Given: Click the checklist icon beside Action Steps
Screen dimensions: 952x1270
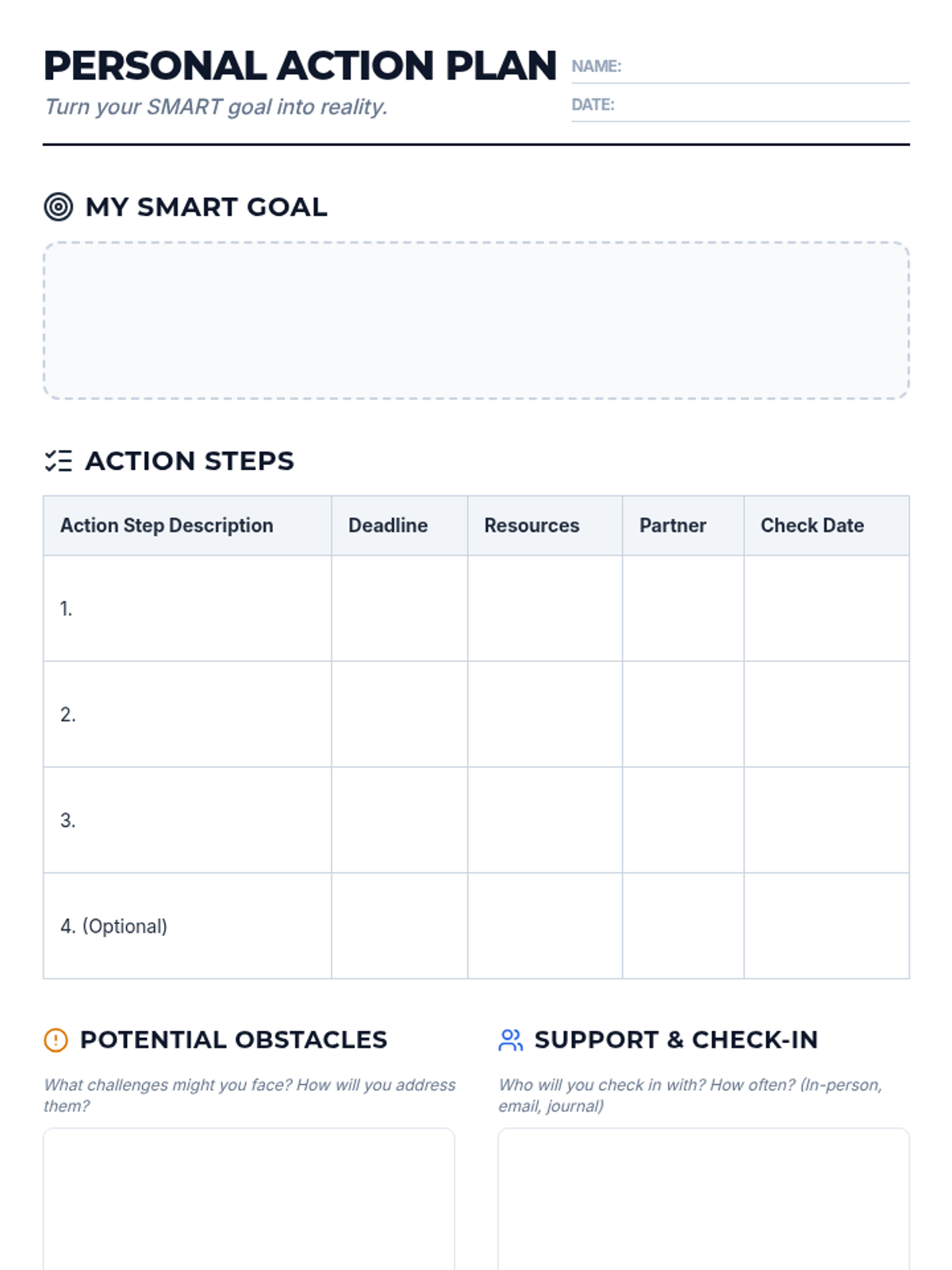Looking at the screenshot, I should tap(58, 461).
